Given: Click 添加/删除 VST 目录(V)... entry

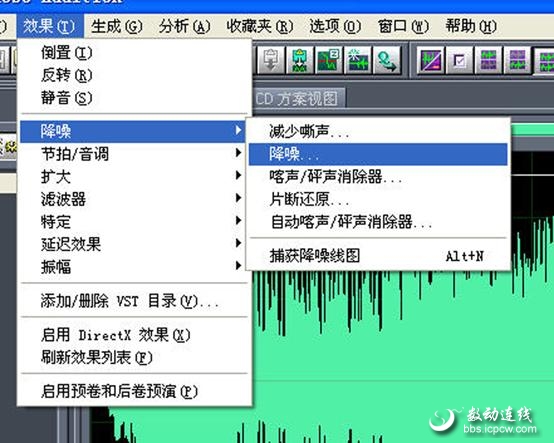Looking at the screenshot, I should [x=133, y=301].
